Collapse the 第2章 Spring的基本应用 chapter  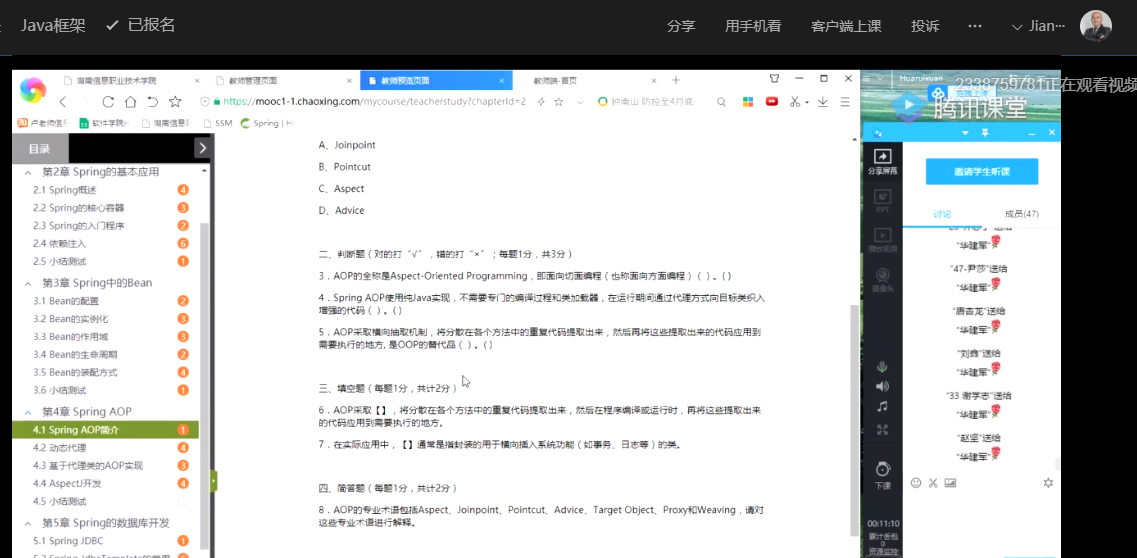click(28, 172)
